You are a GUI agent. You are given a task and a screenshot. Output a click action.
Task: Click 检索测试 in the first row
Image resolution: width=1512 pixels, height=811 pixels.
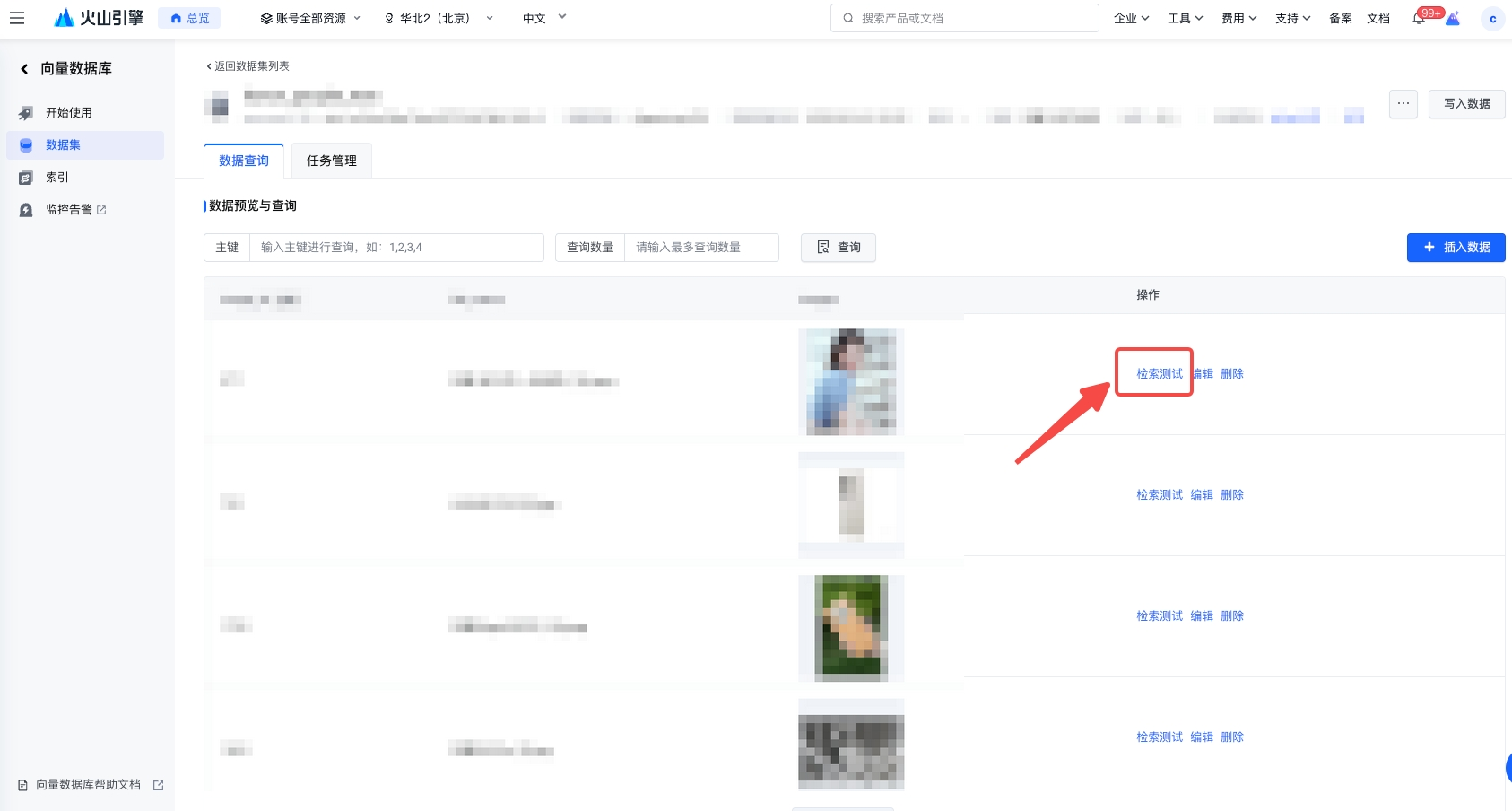pyautogui.click(x=1160, y=374)
